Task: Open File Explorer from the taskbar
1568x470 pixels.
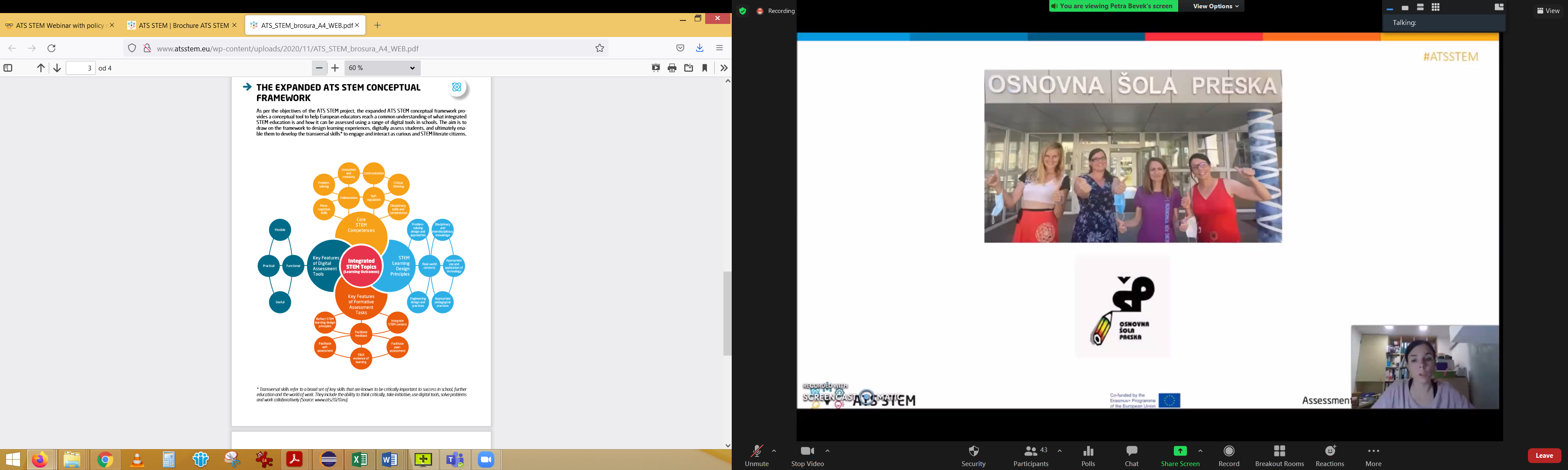Action: point(72,460)
